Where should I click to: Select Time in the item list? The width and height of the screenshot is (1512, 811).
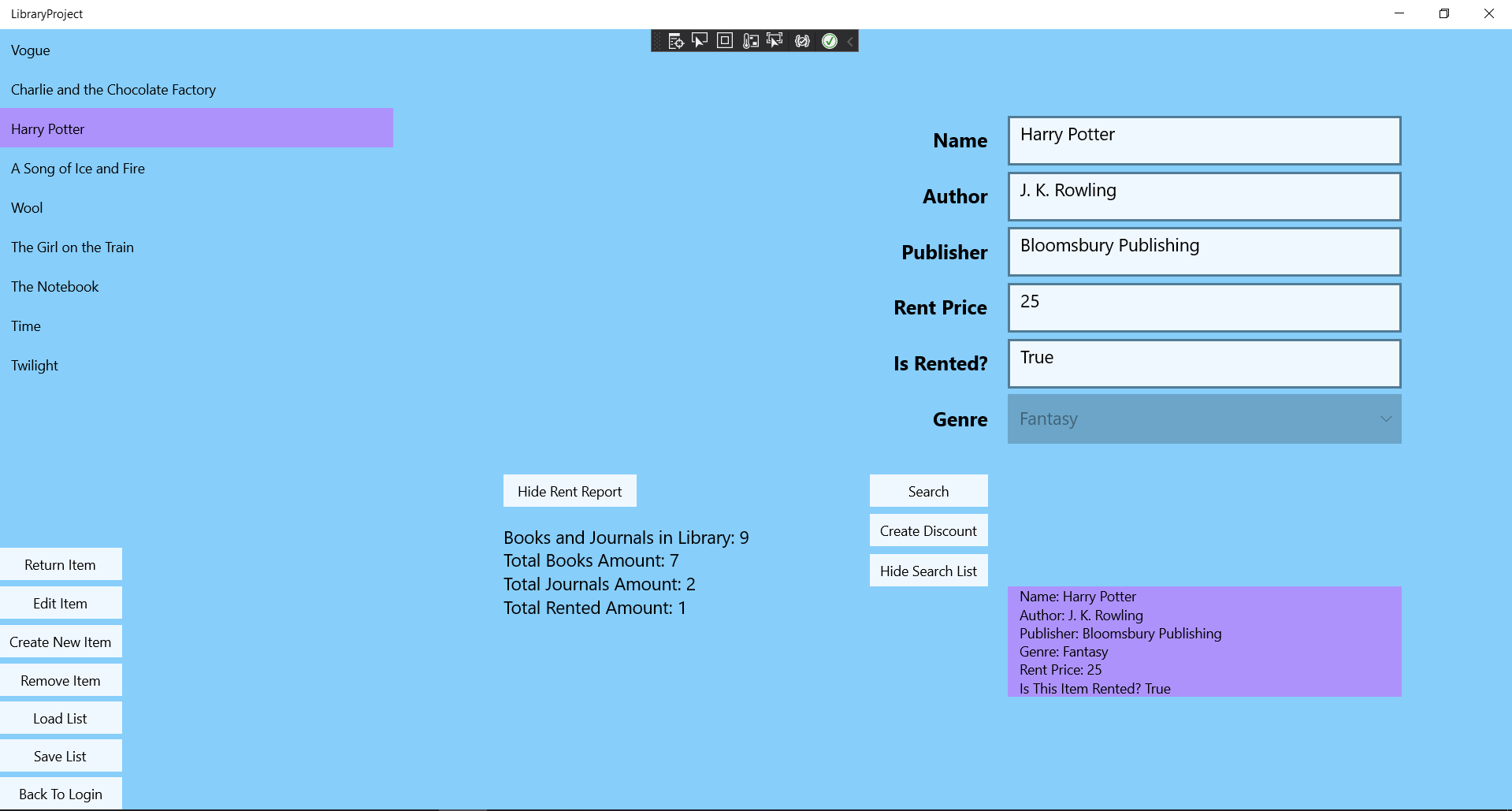196,326
